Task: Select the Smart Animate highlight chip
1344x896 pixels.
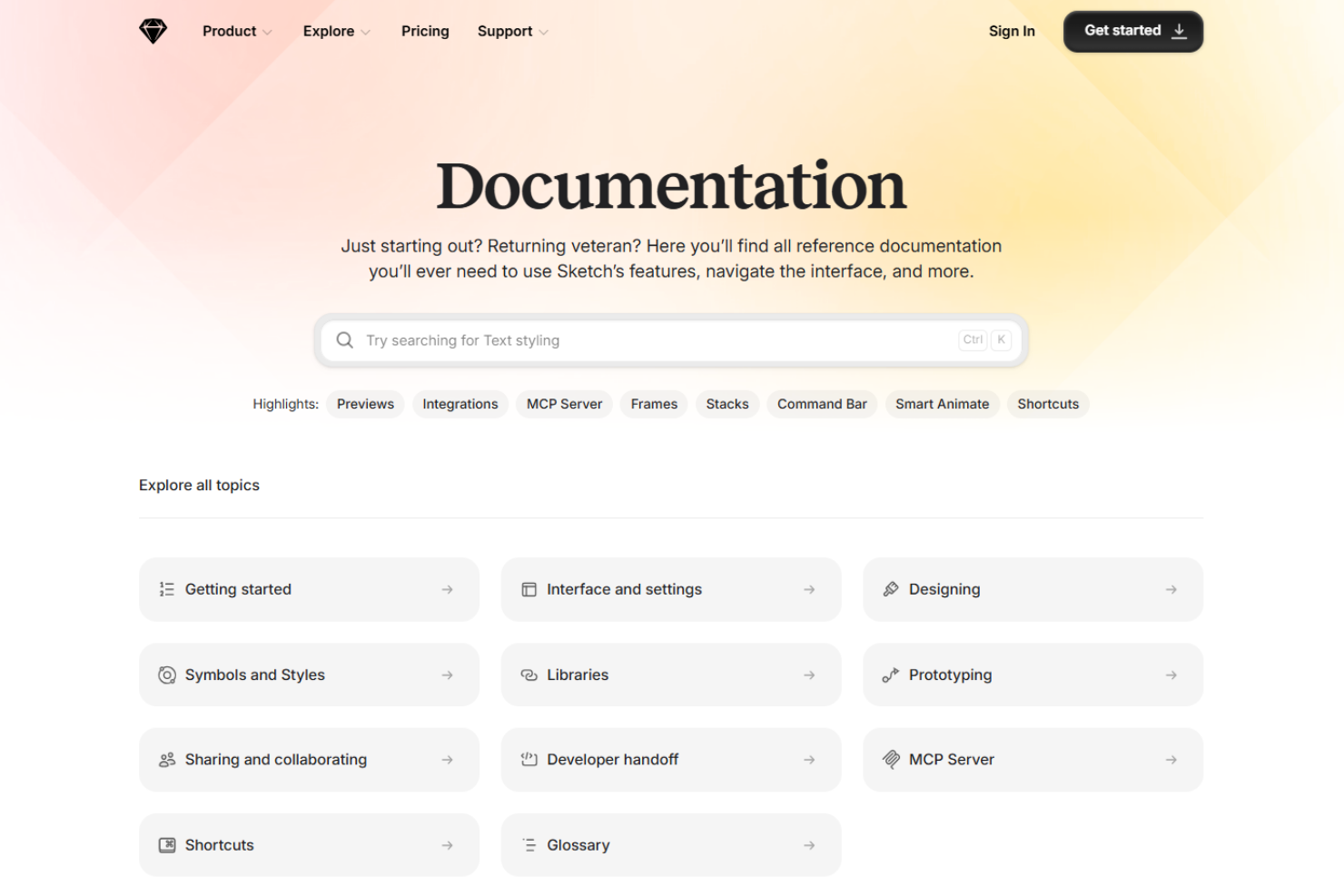Action: (x=942, y=404)
